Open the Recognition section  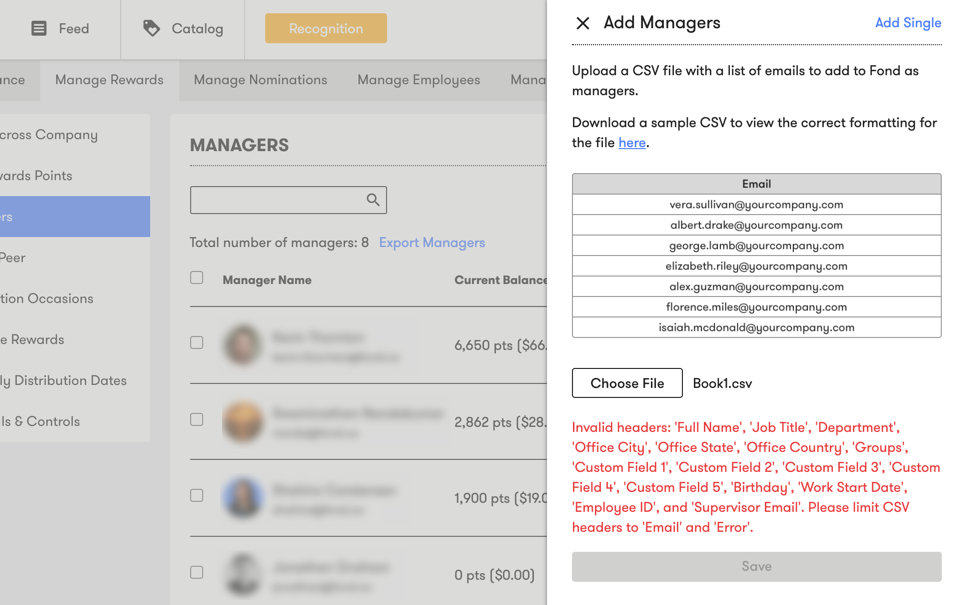click(x=326, y=28)
